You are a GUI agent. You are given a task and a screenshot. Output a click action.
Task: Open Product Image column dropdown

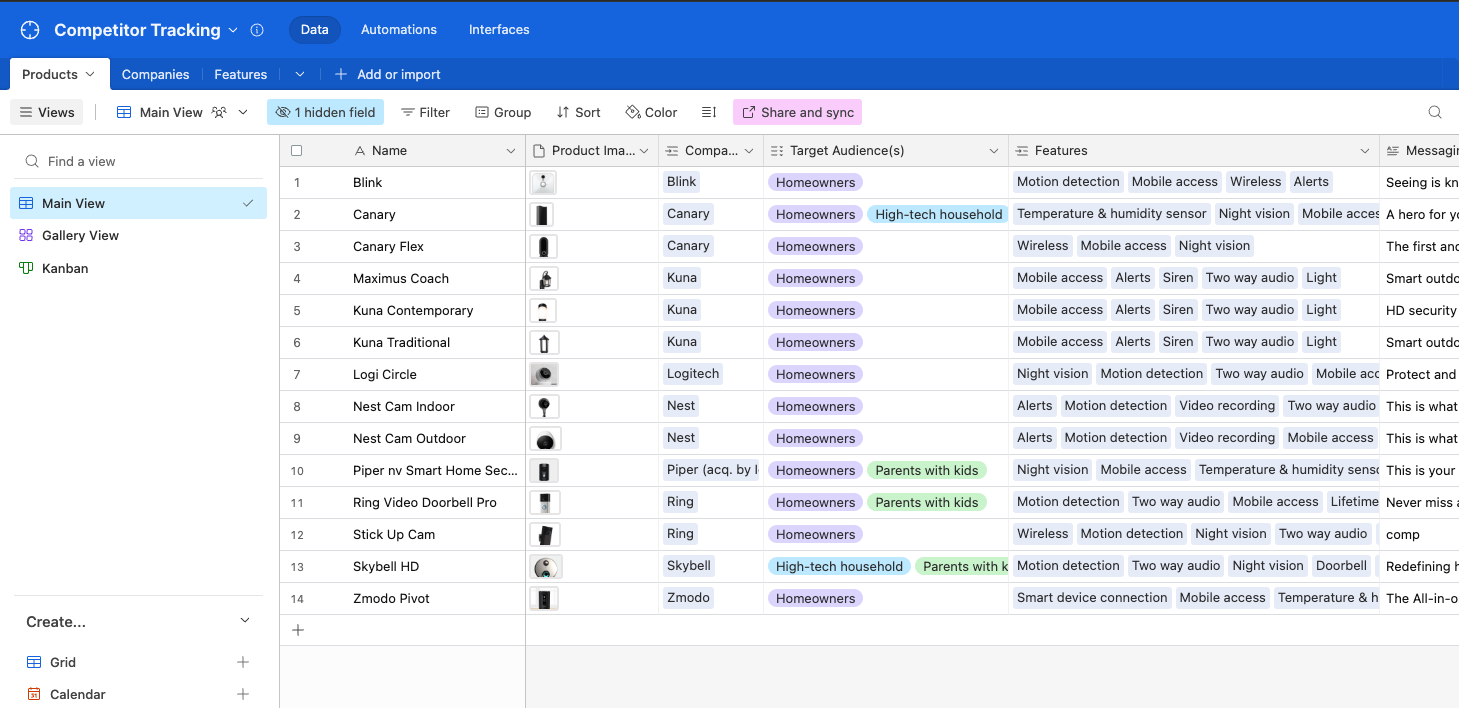click(645, 151)
